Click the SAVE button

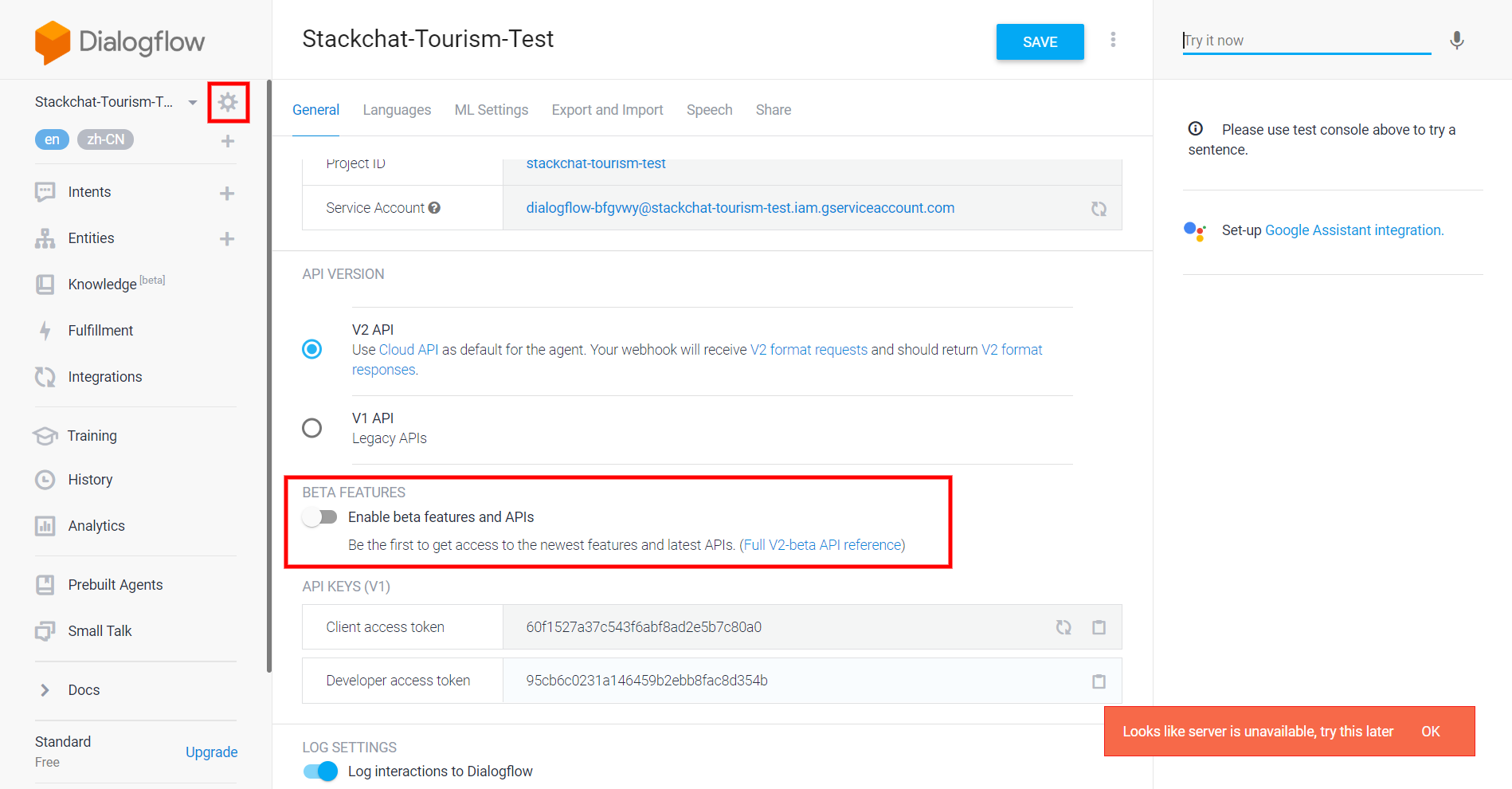[1040, 42]
